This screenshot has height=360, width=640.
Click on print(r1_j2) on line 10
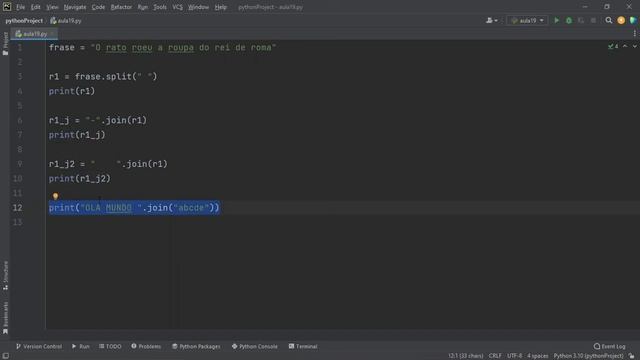click(80, 178)
